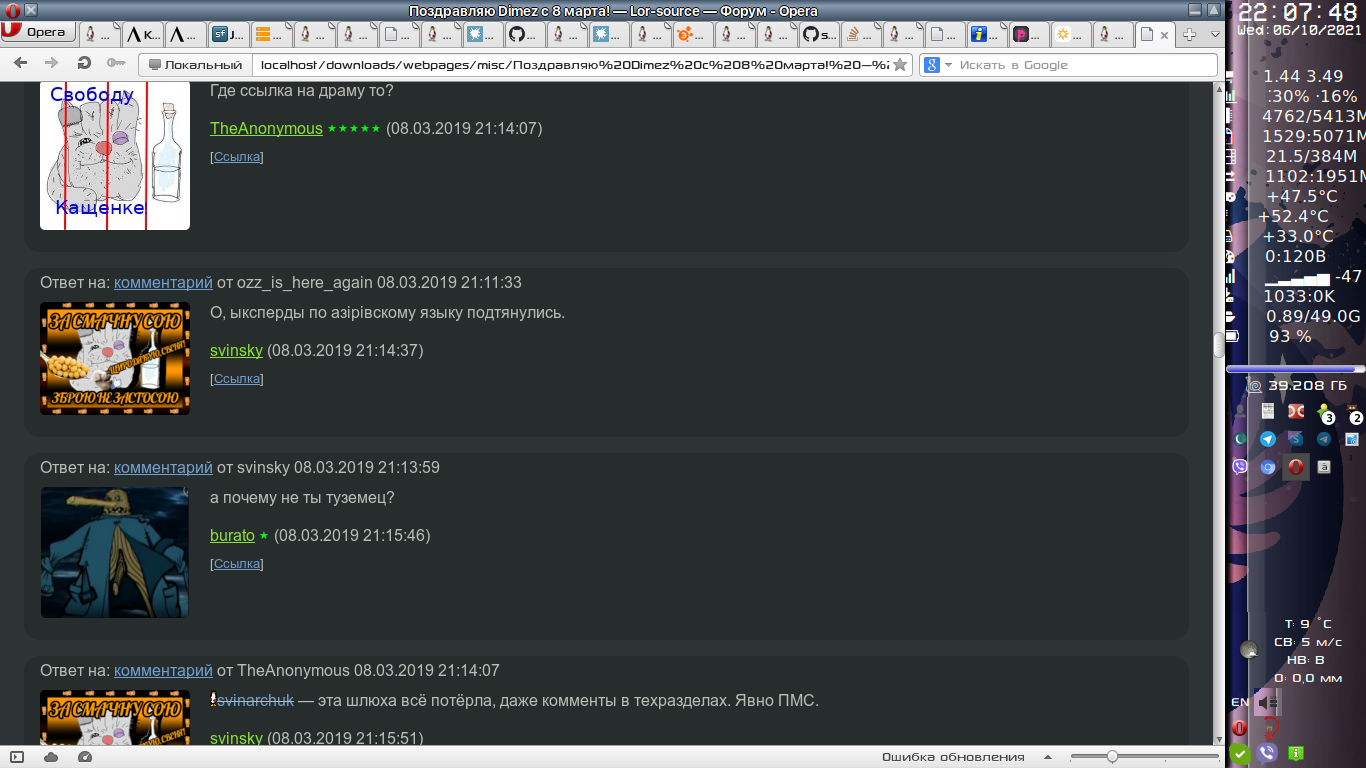Switch to the Stack Overflow tab
1366x768 pixels.
862,34
